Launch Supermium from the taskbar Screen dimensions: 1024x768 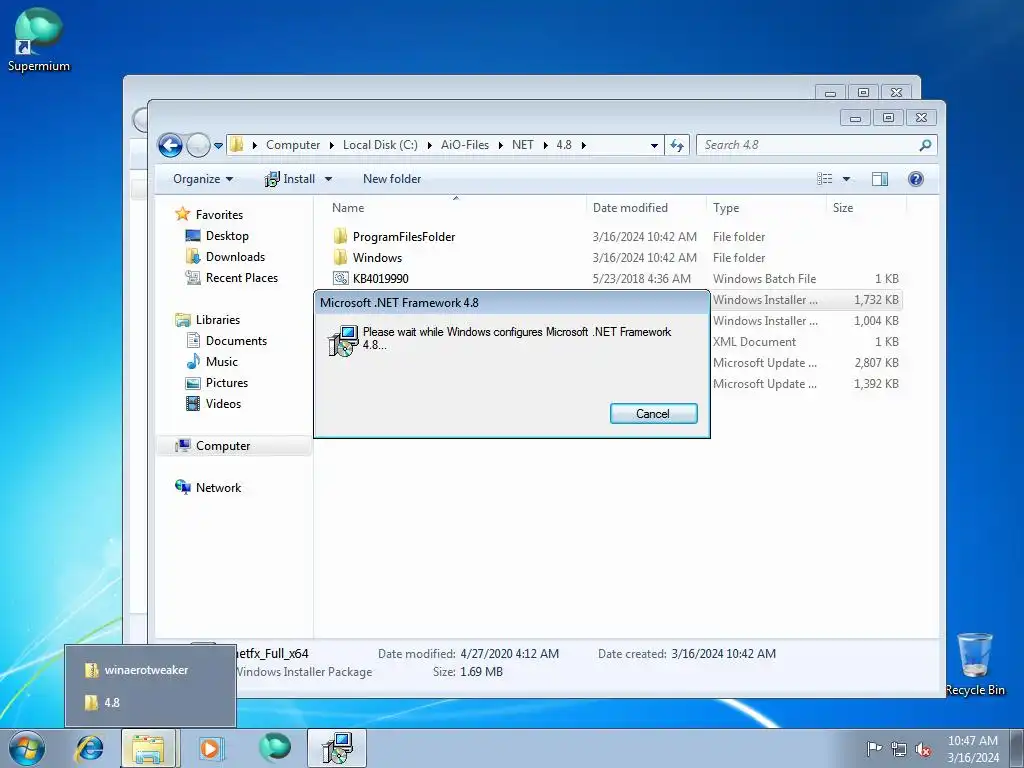(x=274, y=748)
